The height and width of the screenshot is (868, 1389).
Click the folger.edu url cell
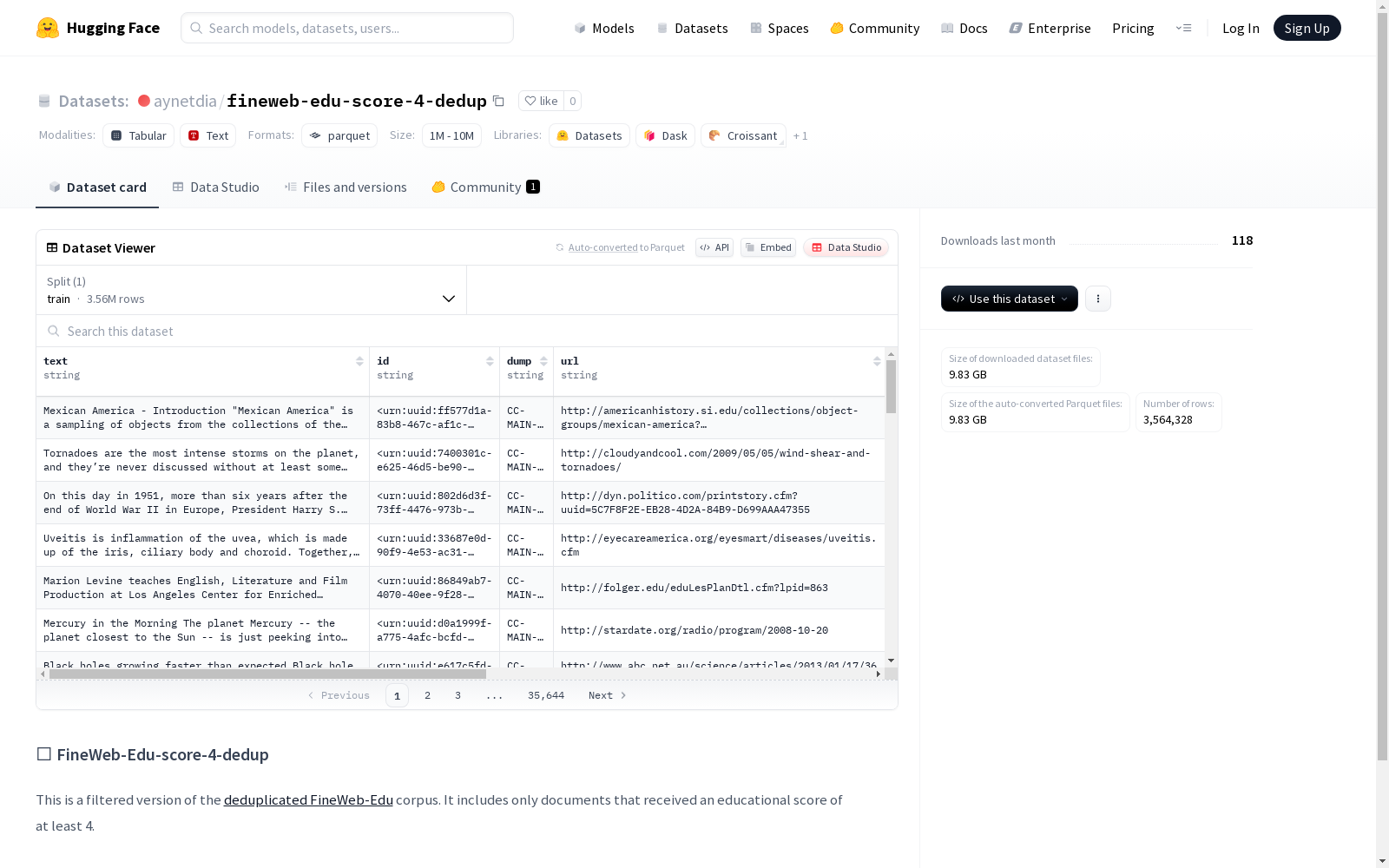click(719, 588)
